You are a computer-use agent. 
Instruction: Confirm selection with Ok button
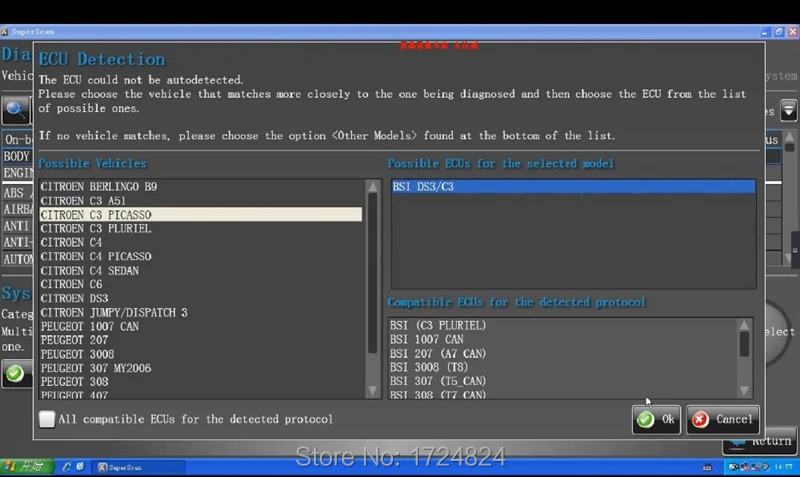click(656, 419)
